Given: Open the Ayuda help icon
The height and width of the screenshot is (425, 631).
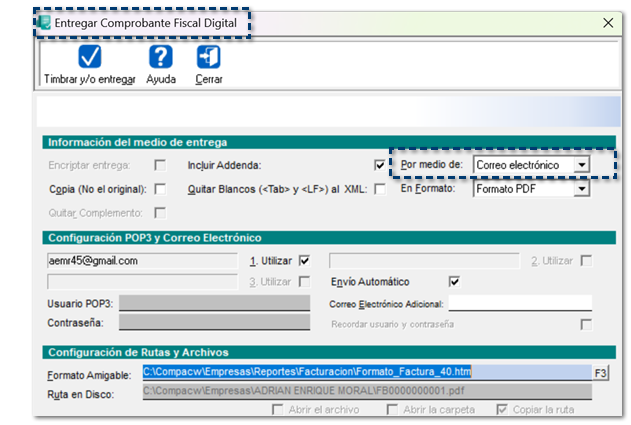Looking at the screenshot, I should pyautogui.click(x=160, y=56).
